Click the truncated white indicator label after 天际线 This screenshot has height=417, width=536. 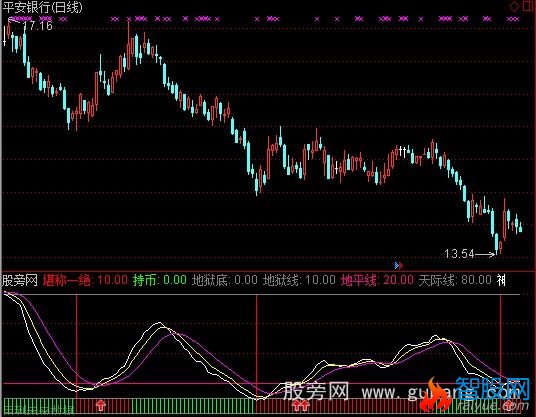(501, 280)
